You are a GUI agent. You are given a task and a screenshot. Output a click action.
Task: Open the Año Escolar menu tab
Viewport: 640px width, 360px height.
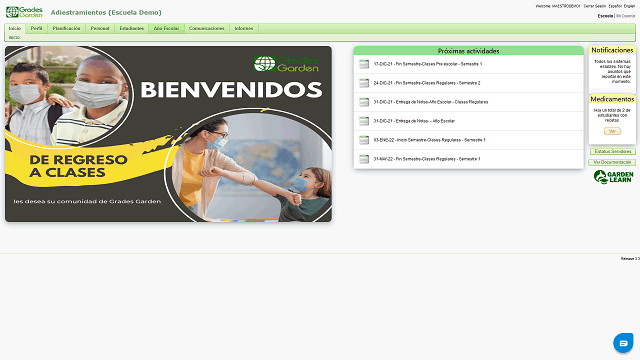[x=166, y=28]
